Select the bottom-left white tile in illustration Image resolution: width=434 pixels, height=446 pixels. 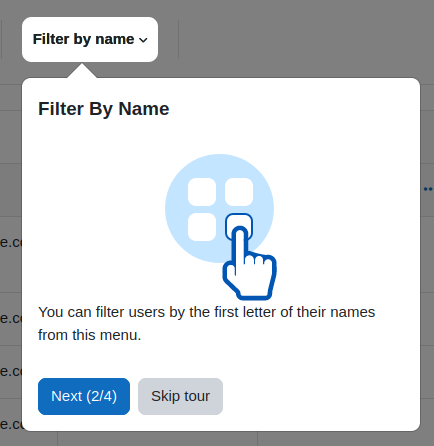tap(202, 227)
